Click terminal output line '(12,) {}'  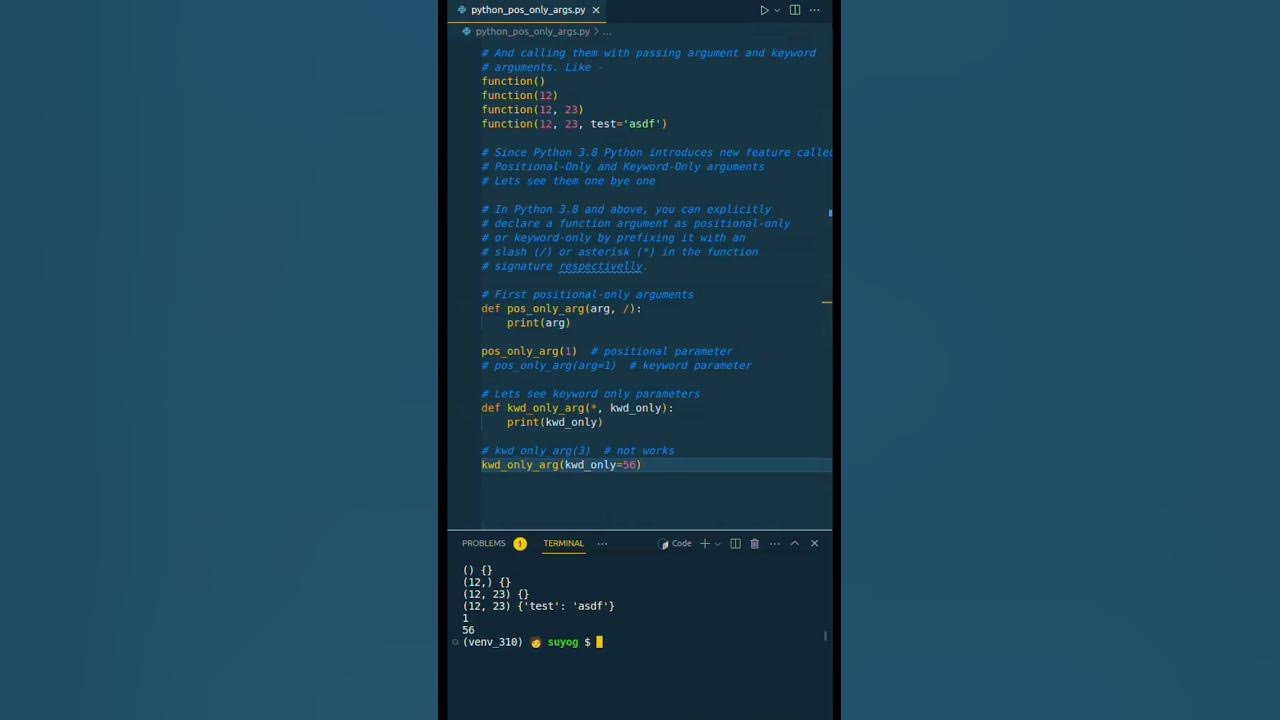(x=487, y=582)
